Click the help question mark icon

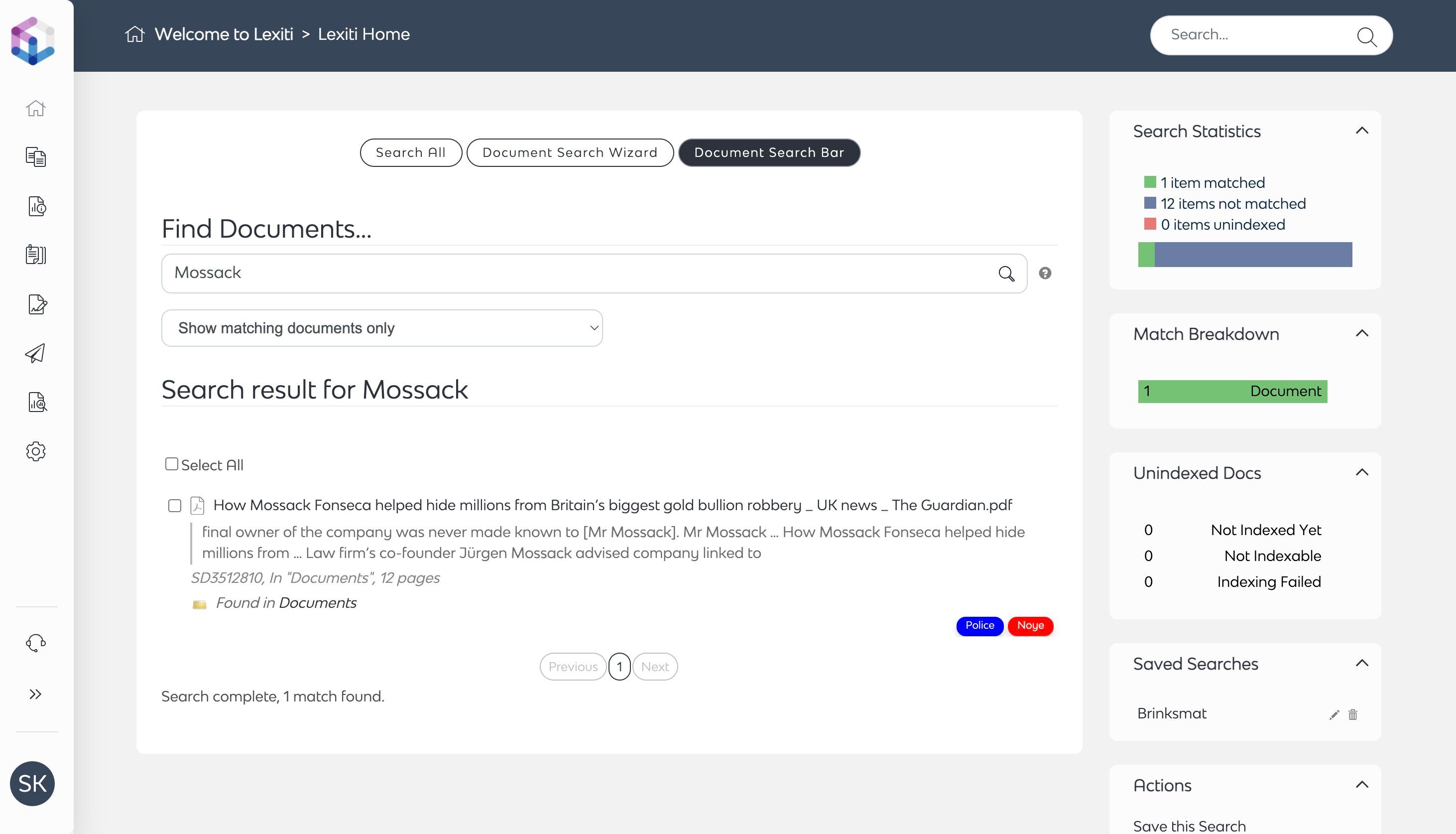[1045, 273]
